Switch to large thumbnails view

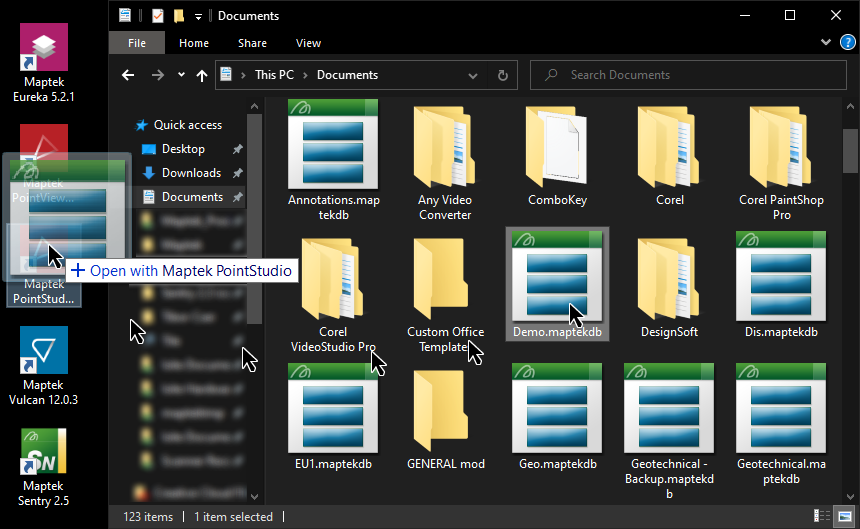click(843, 517)
